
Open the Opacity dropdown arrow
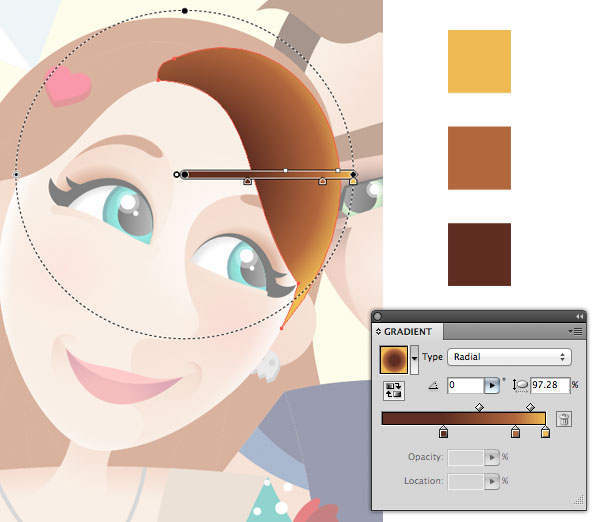pyautogui.click(x=492, y=457)
